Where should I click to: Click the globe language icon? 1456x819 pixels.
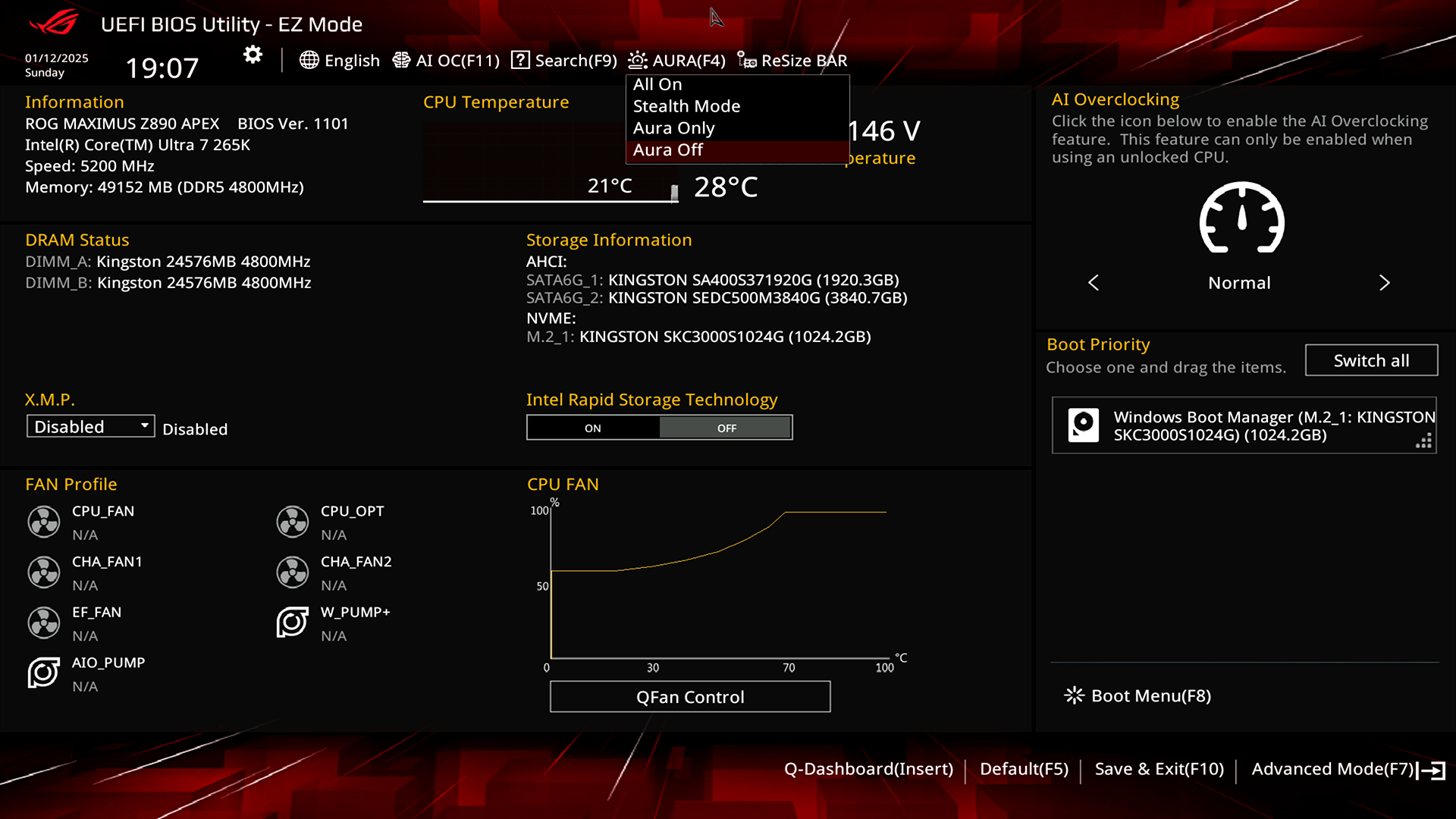pos(309,60)
